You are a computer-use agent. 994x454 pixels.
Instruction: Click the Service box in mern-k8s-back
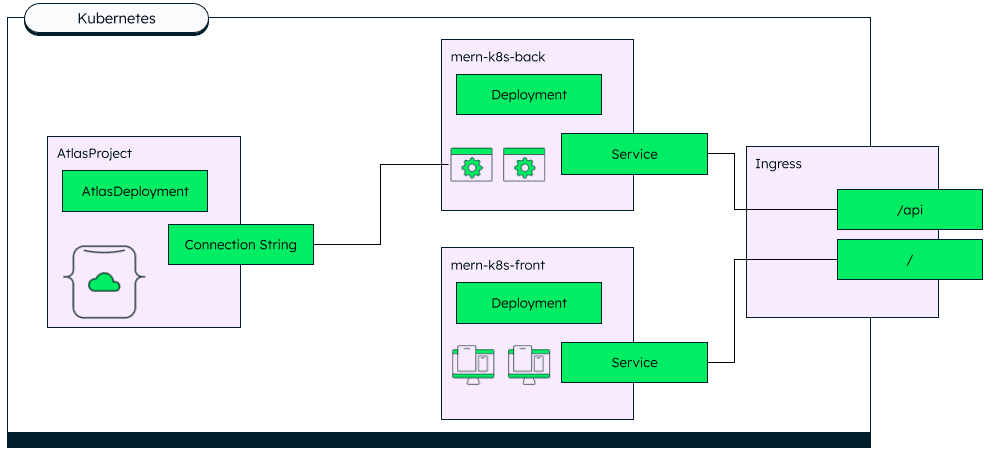(634, 154)
